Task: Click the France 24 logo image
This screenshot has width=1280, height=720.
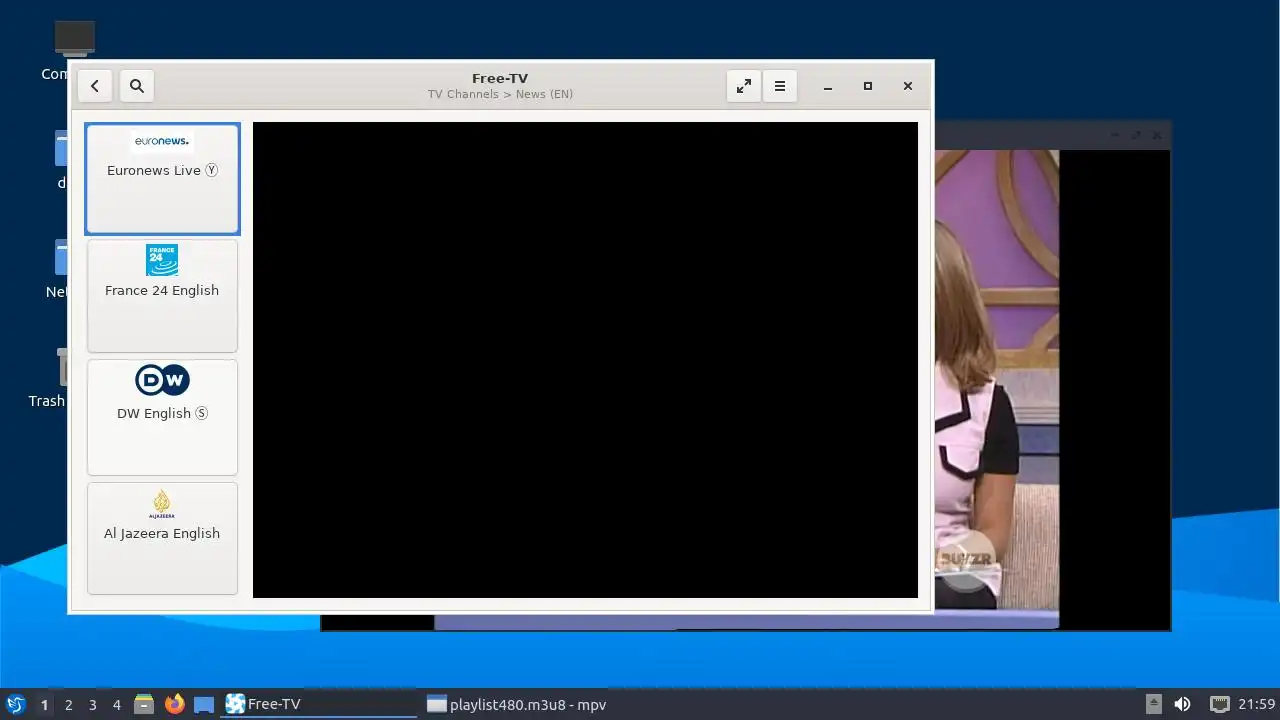Action: click(x=162, y=260)
